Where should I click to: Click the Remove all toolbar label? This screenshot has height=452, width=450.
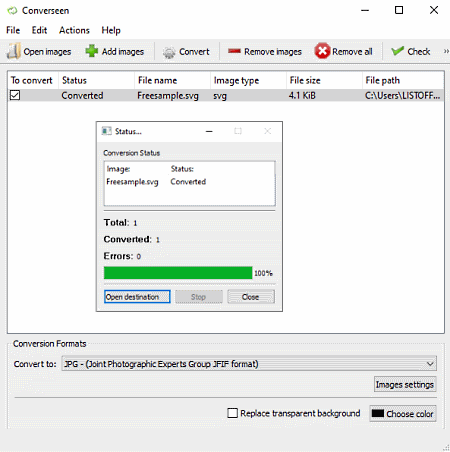pyautogui.click(x=352, y=52)
